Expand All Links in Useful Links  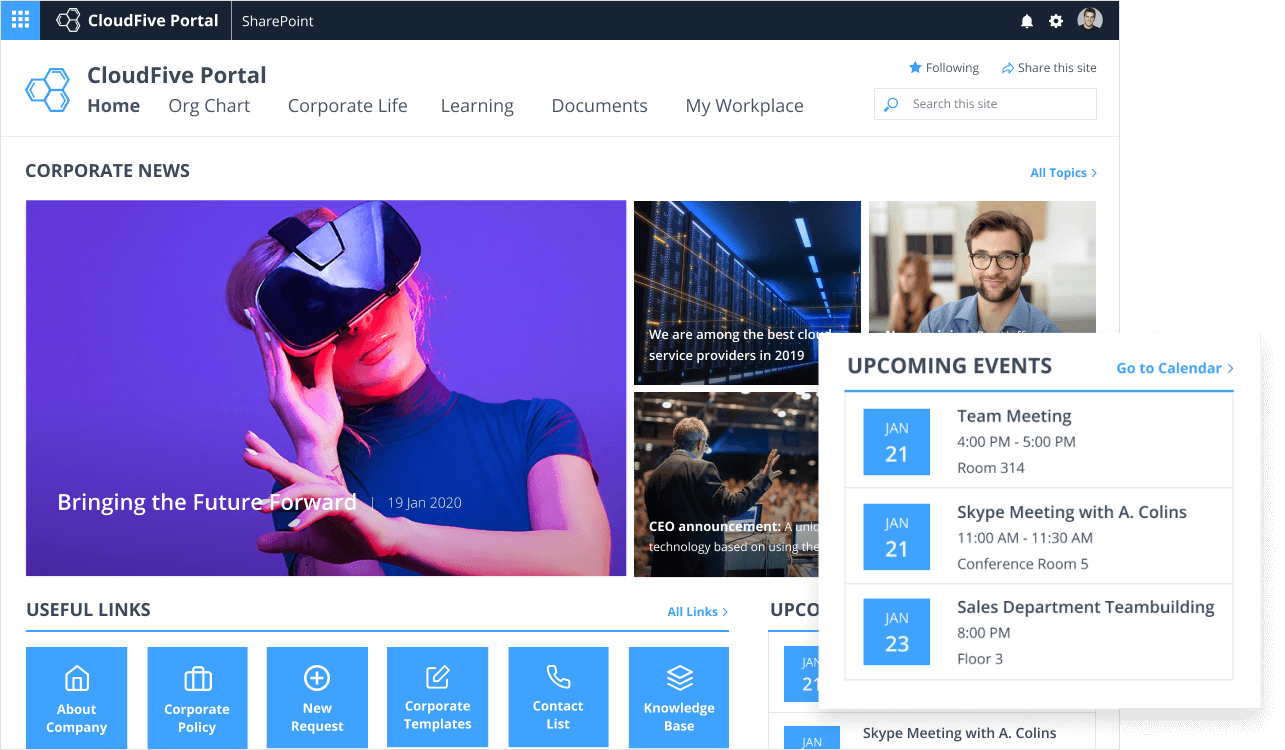tap(697, 612)
